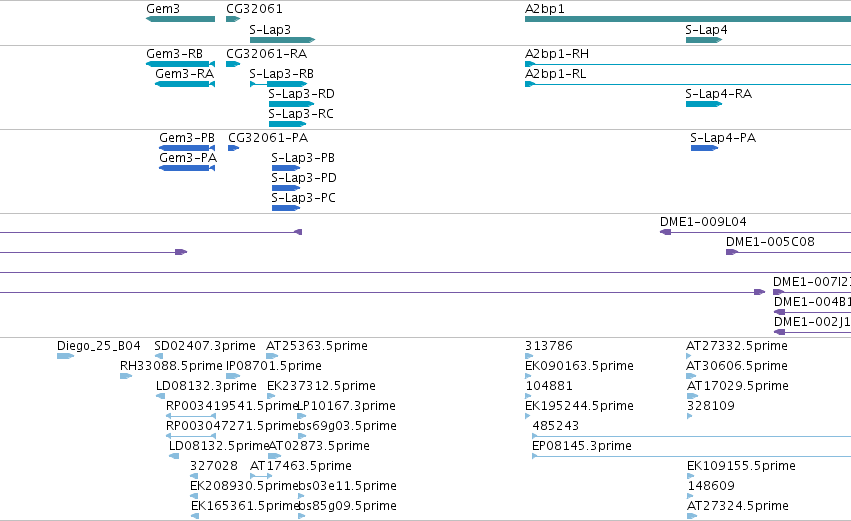Select the RP003419541.5prime EST label
The image size is (851, 521).
point(232,406)
